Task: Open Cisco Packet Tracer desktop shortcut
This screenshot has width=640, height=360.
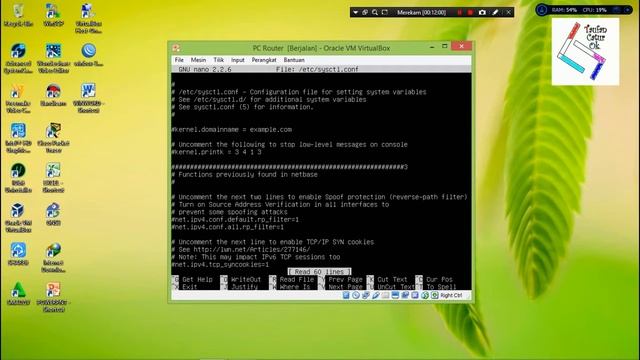Action: pyautogui.click(x=53, y=138)
